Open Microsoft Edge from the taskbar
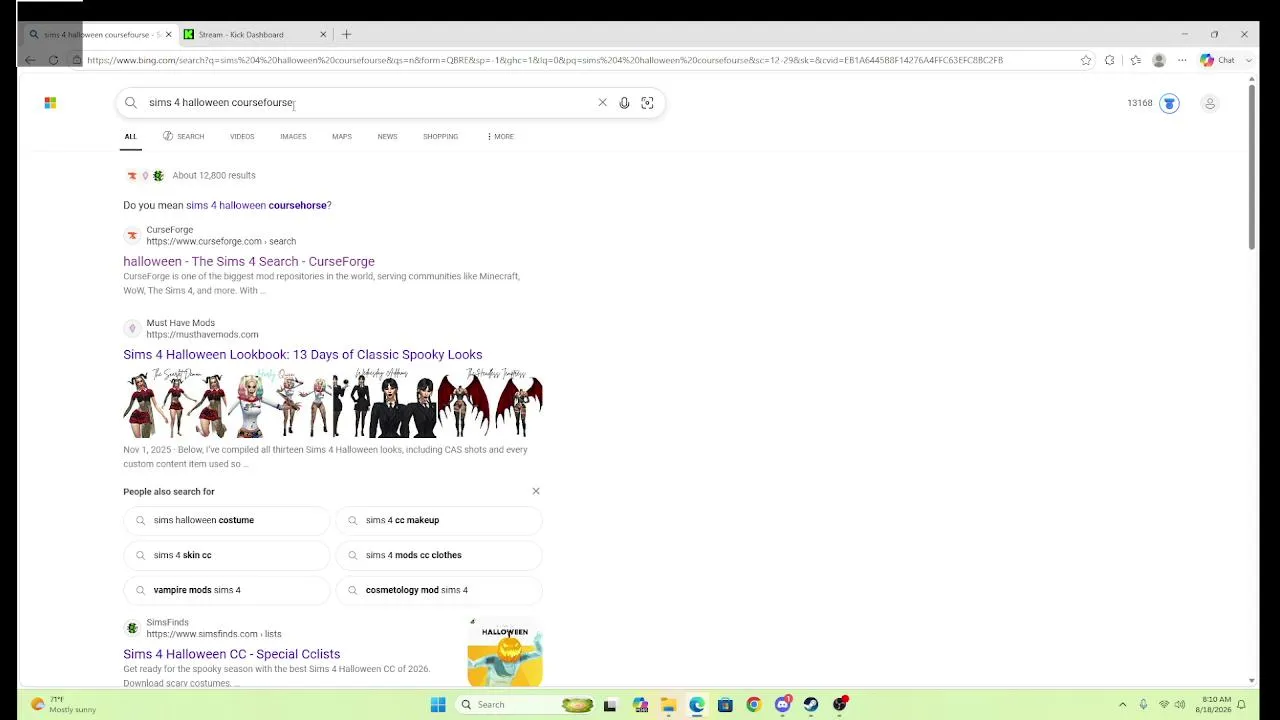The image size is (1280, 720). [x=697, y=705]
